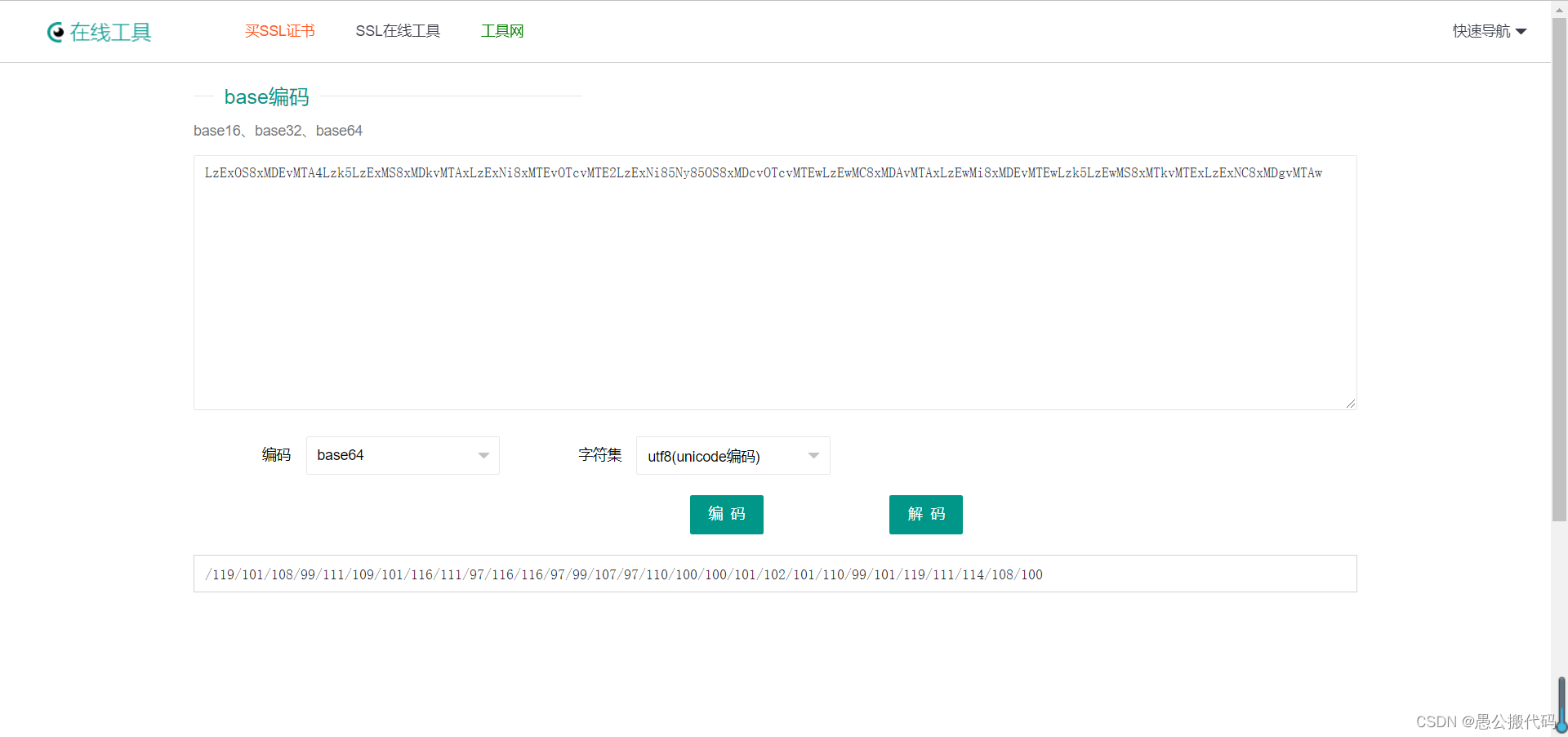The width and height of the screenshot is (1568, 737).
Task: Click the 在线工具 site logo
Action: pyautogui.click(x=99, y=32)
